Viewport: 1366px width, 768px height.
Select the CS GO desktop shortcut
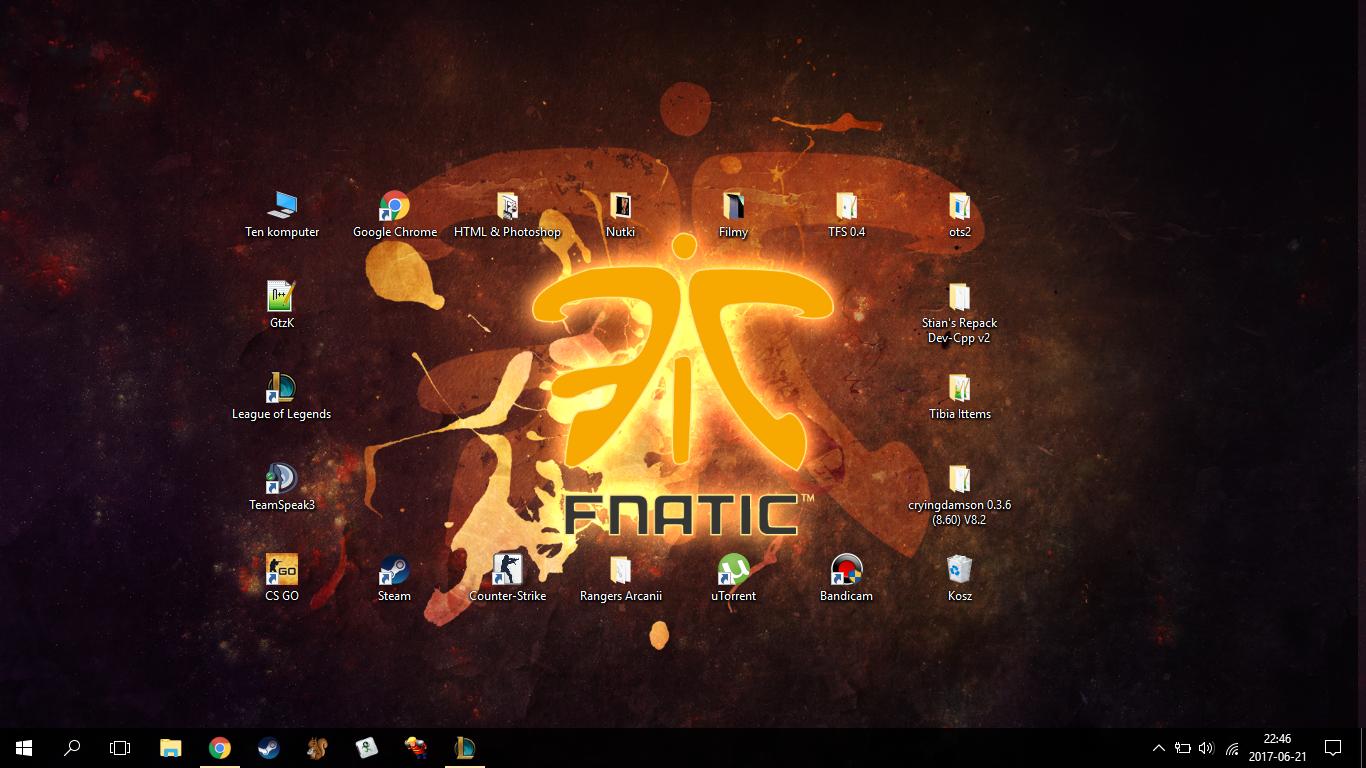click(x=282, y=579)
